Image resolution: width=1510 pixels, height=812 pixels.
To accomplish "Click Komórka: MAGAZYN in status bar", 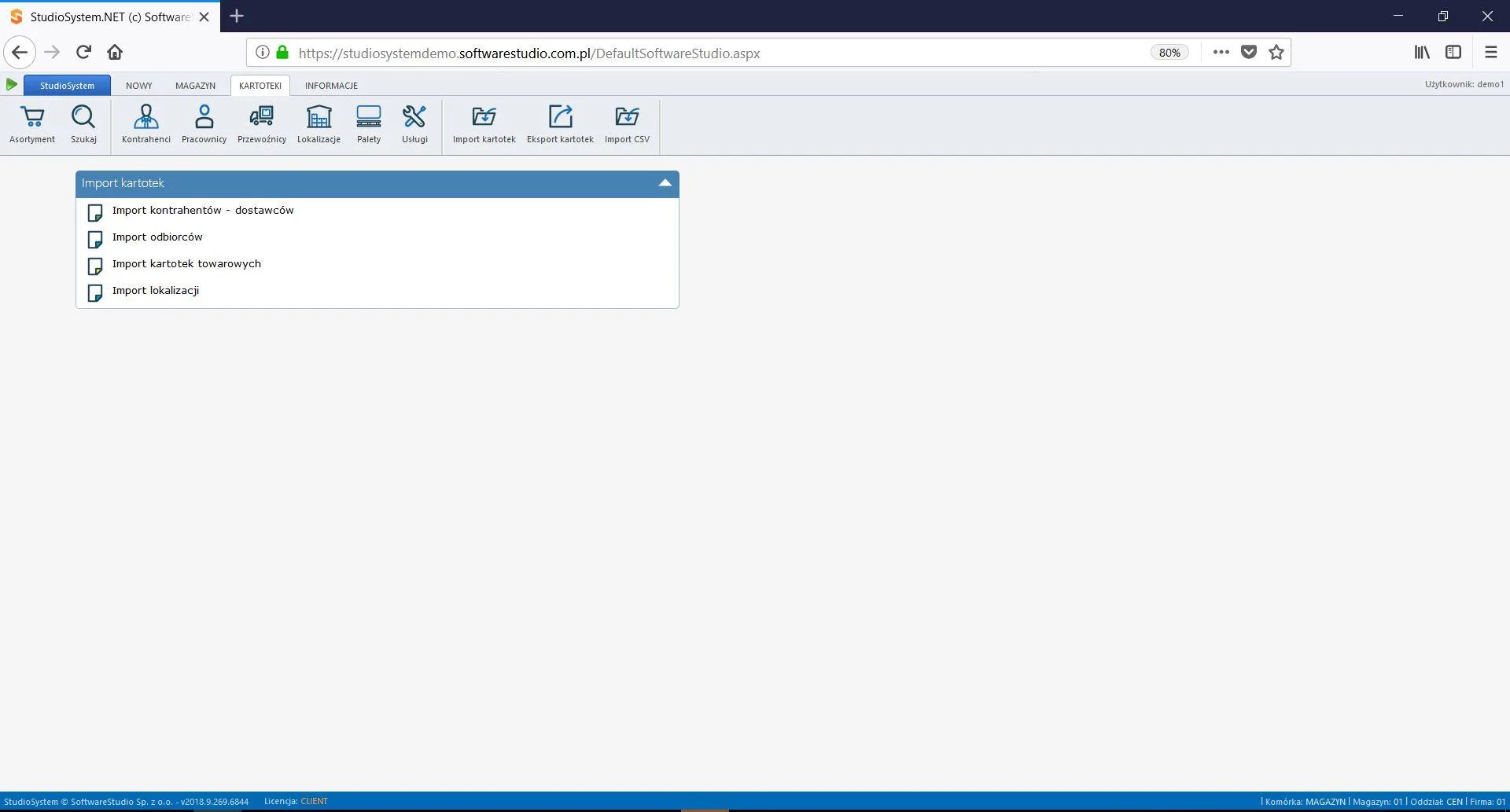I will click(x=1306, y=802).
